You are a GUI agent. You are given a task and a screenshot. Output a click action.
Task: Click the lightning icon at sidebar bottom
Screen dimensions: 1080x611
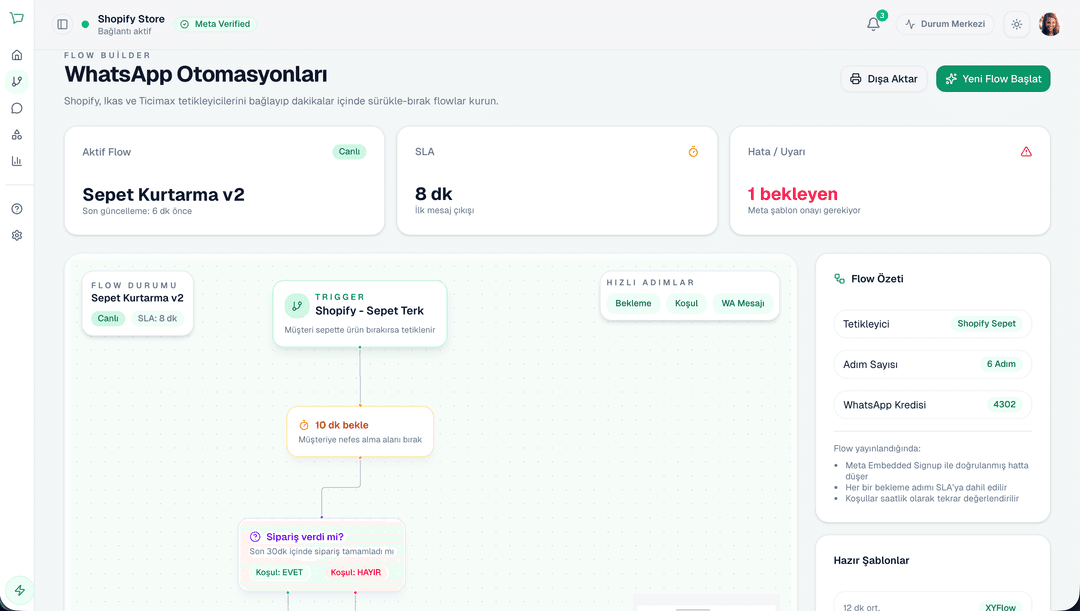(22, 592)
